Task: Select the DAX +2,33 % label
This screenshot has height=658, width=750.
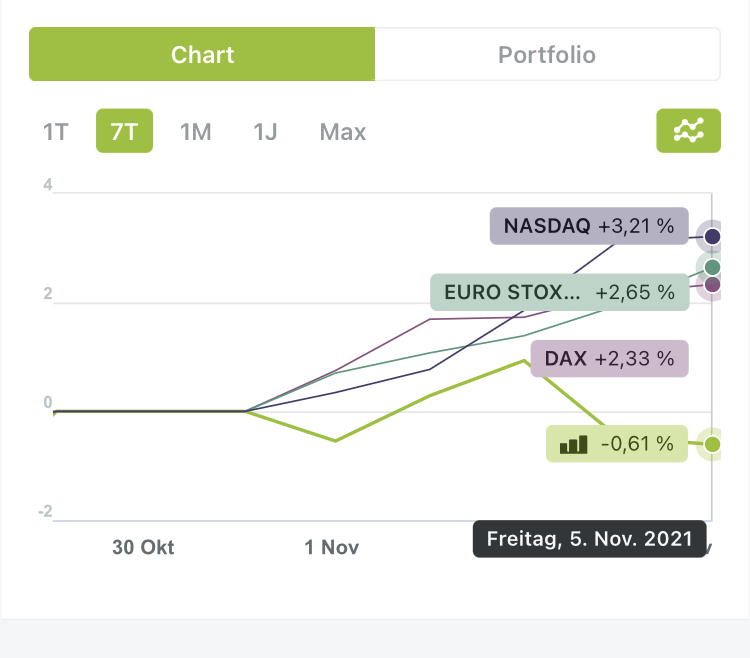Action: (x=609, y=358)
